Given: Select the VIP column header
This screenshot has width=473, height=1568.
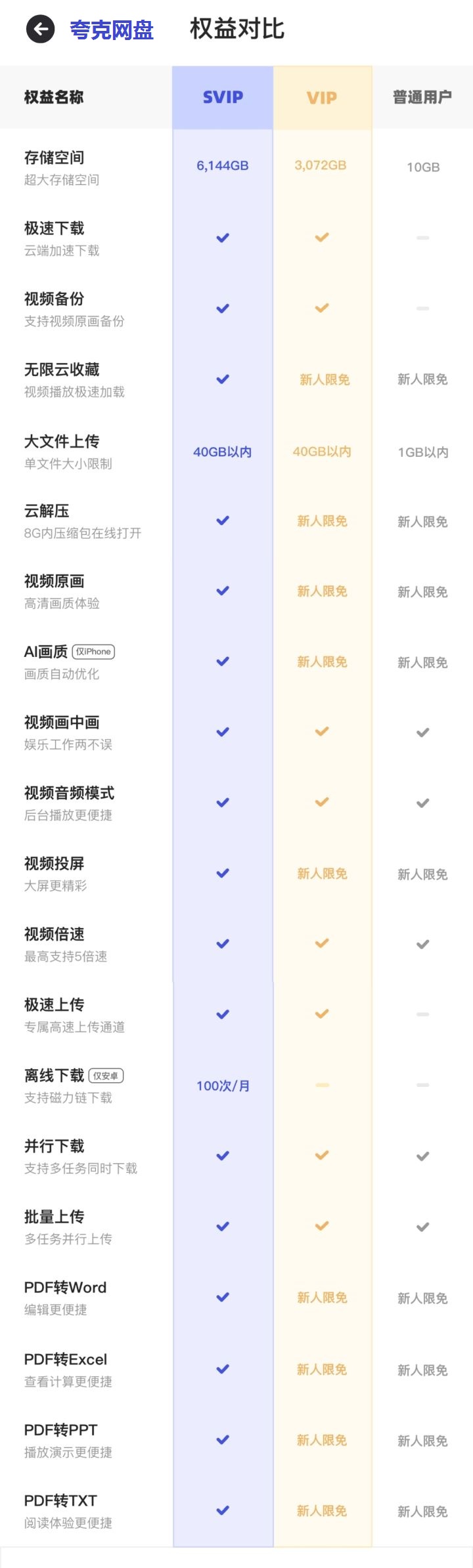Looking at the screenshot, I should pos(322,98).
